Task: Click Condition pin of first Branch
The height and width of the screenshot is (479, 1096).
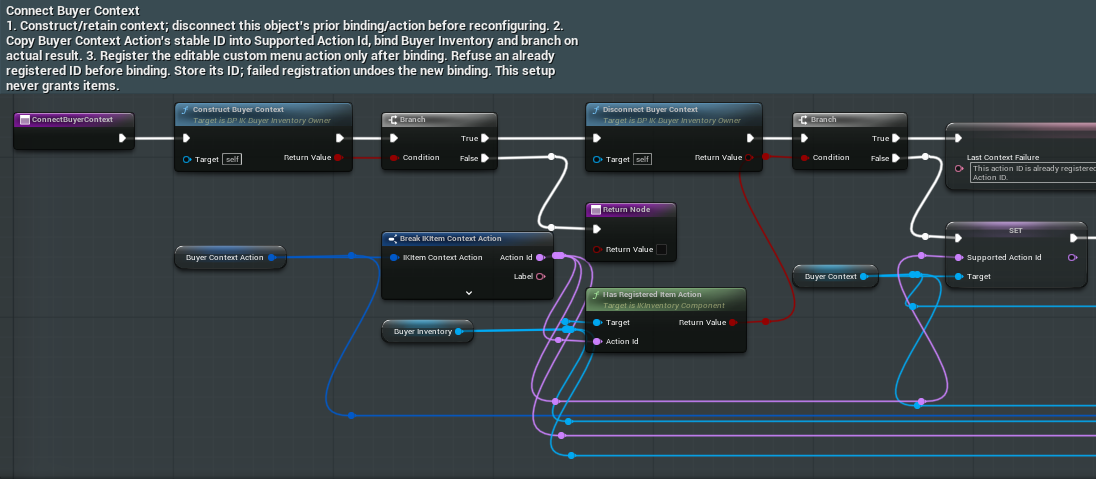Action: [394, 158]
